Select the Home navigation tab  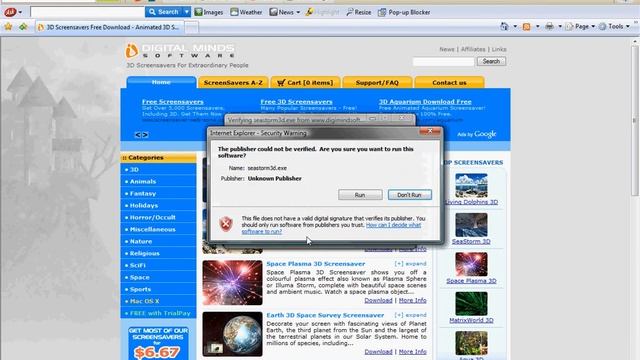161,82
